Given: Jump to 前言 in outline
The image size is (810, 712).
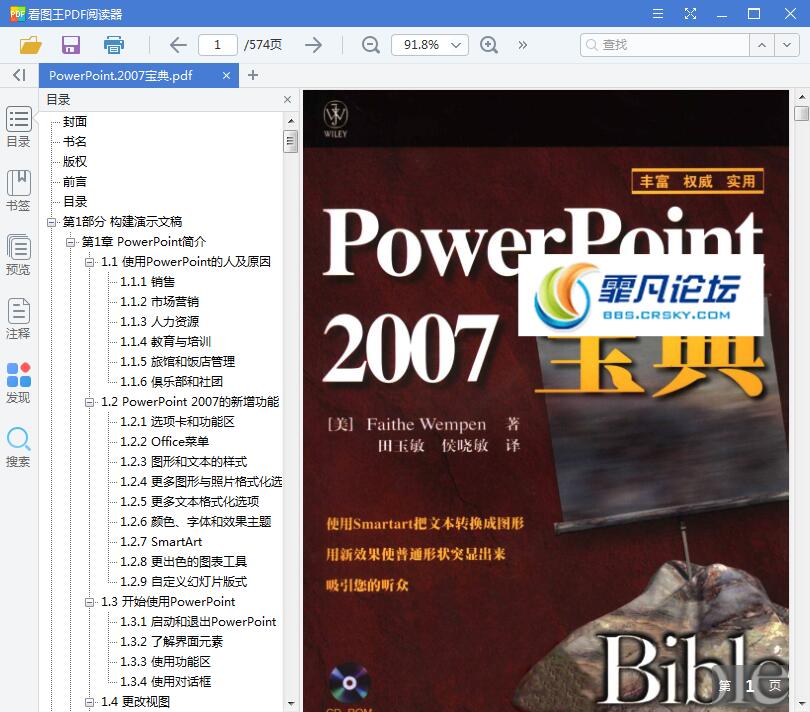Looking at the screenshot, I should tap(75, 182).
